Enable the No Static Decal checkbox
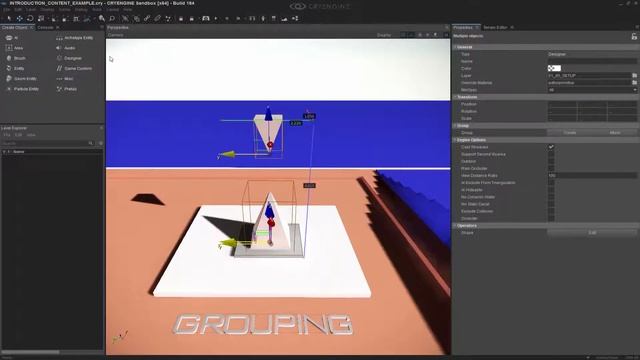 [x=551, y=204]
